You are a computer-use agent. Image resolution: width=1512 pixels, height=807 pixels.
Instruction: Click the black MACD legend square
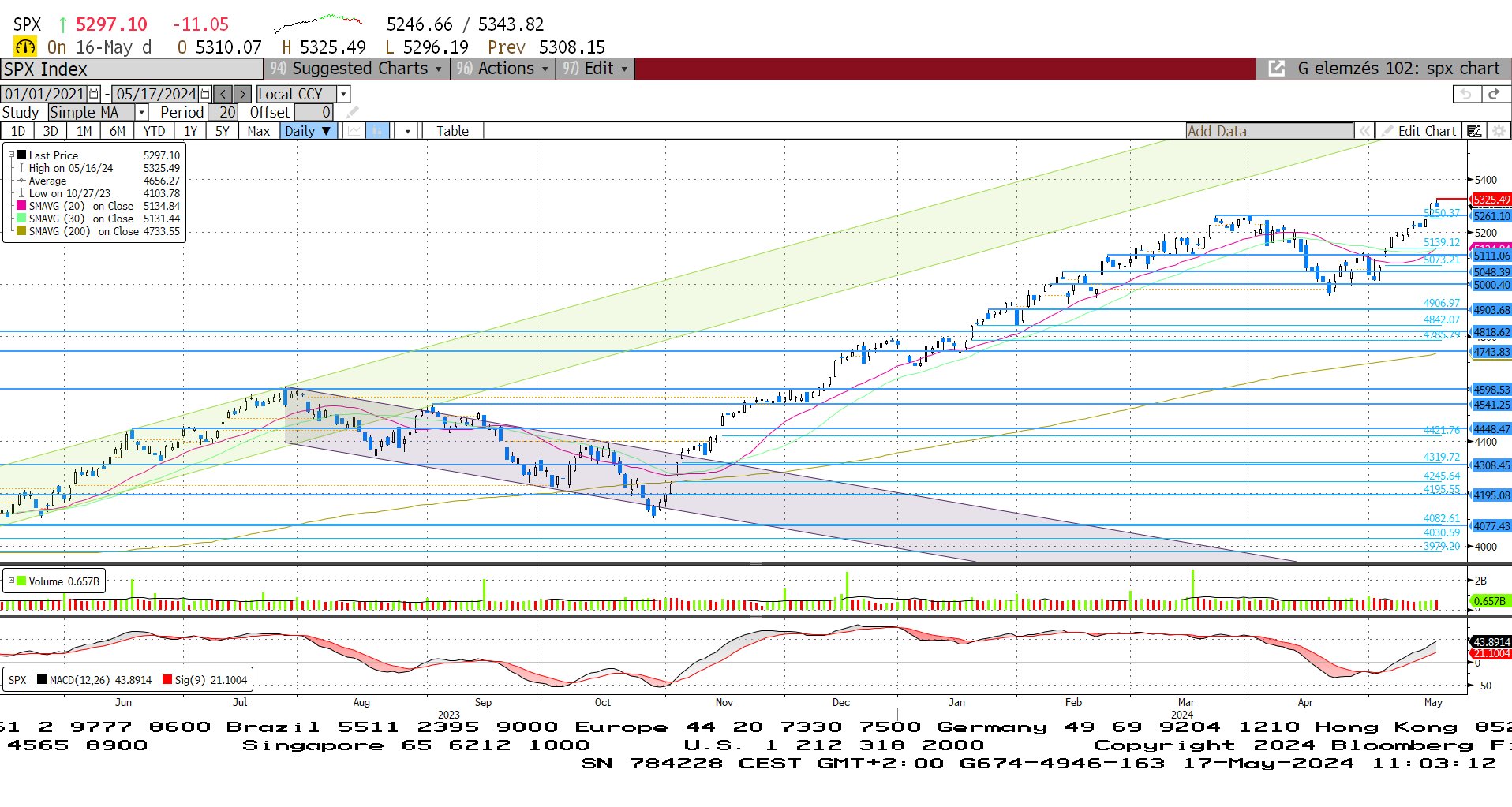pos(41,679)
